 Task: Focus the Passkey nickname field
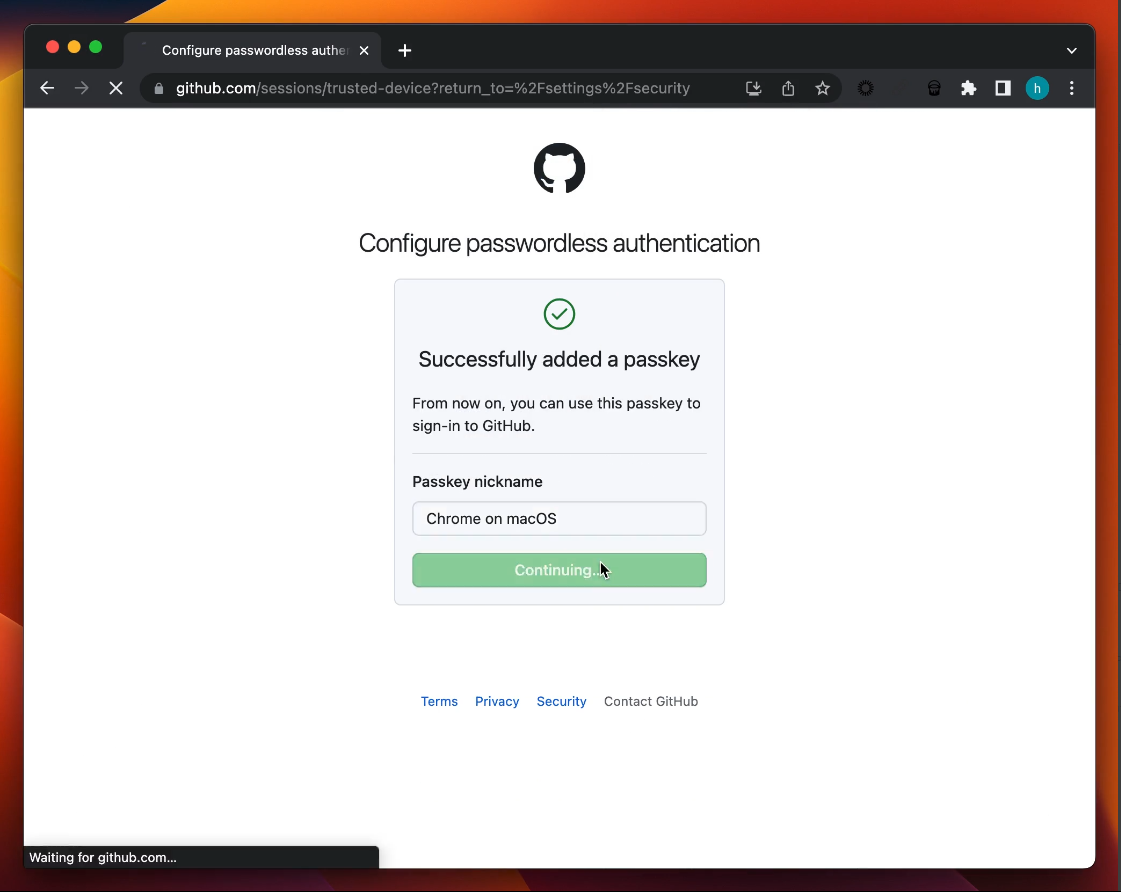[559, 518]
